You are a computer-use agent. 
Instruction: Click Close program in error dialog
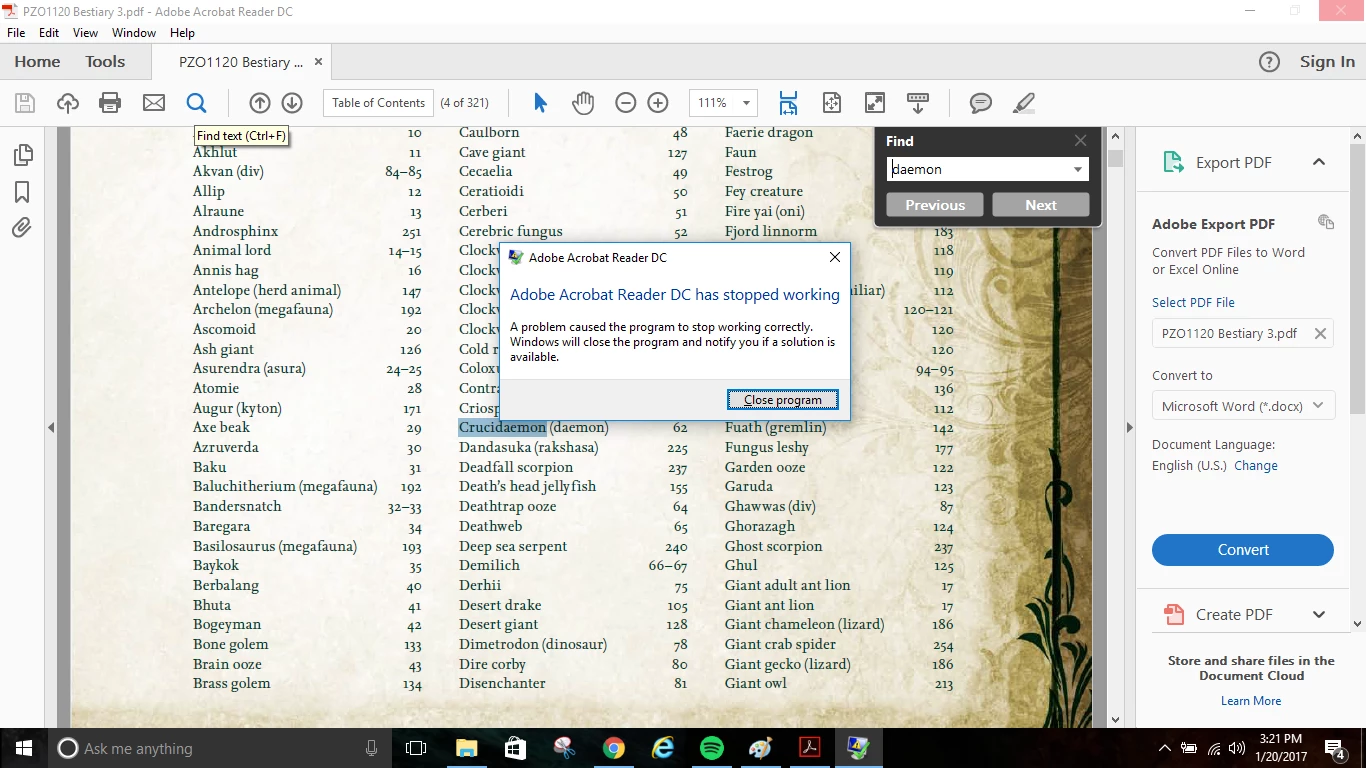tap(783, 400)
